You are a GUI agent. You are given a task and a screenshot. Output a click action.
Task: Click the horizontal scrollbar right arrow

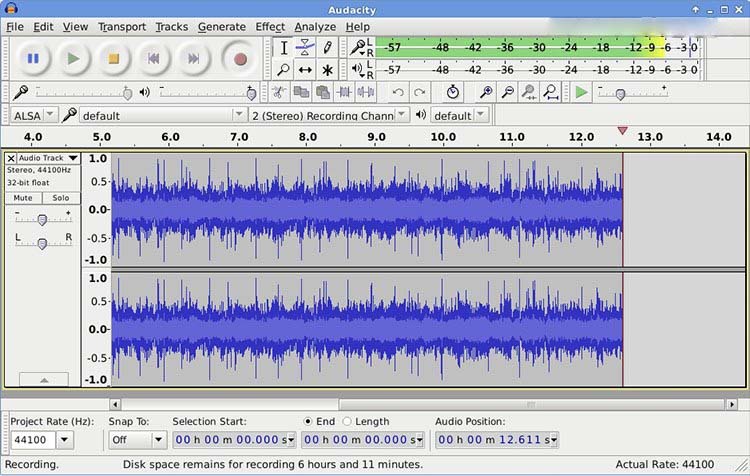pyautogui.click(x=731, y=404)
